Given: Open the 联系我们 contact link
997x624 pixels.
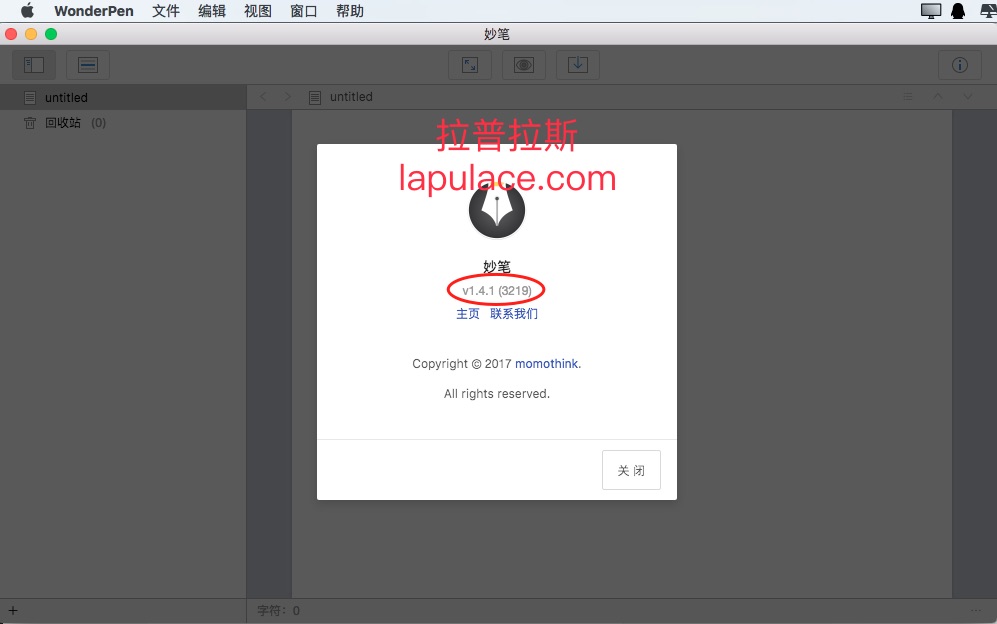Looking at the screenshot, I should click(x=514, y=314).
